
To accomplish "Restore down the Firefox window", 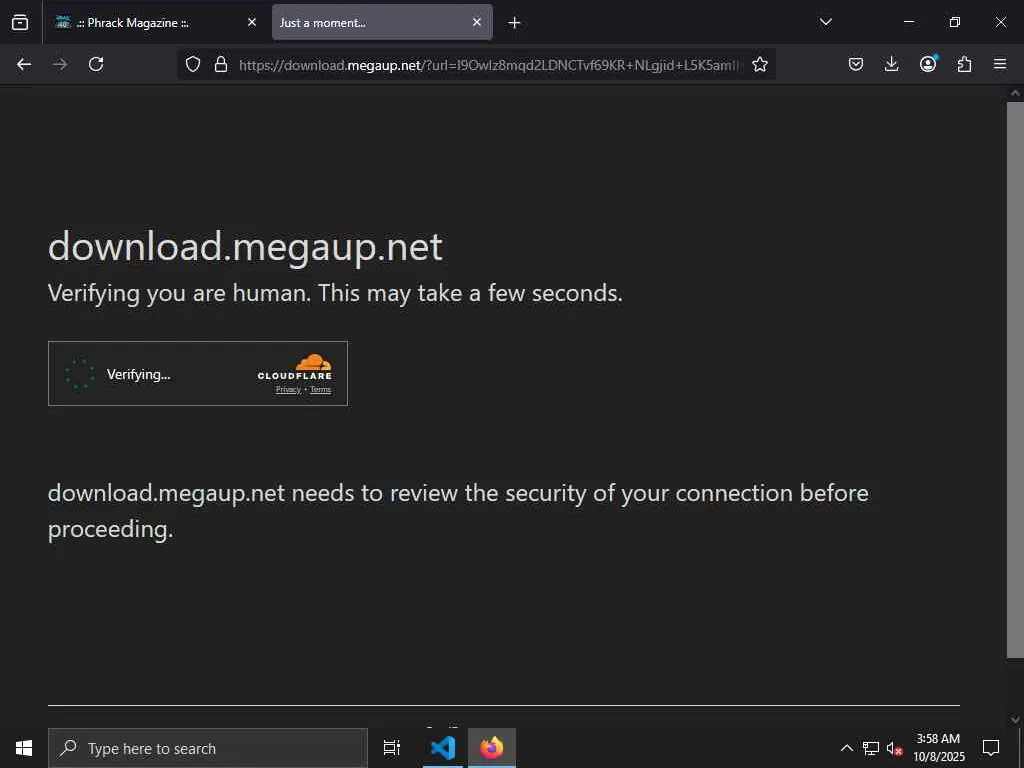I will pos(955,22).
